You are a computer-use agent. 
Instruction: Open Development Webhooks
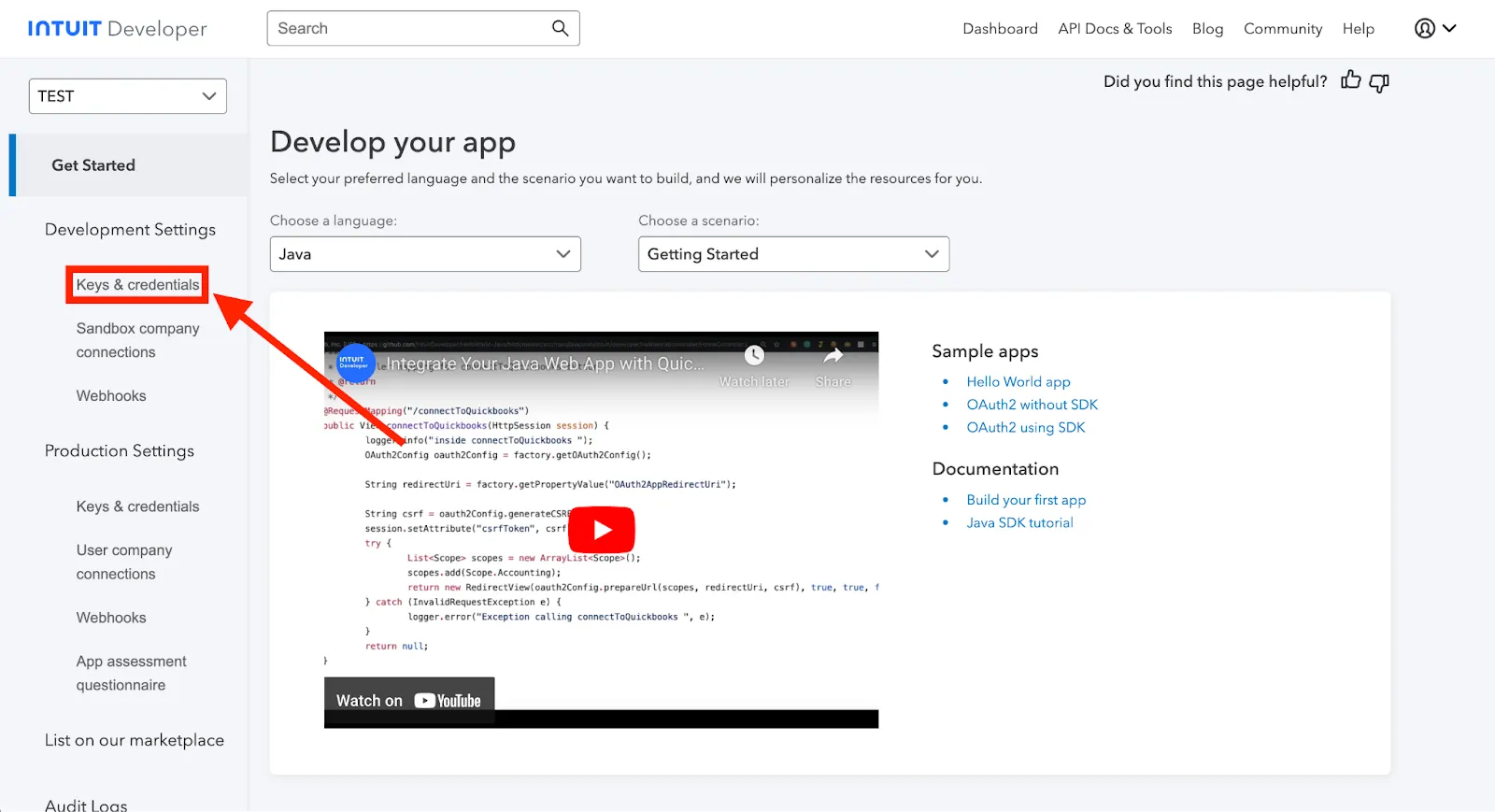[111, 396]
